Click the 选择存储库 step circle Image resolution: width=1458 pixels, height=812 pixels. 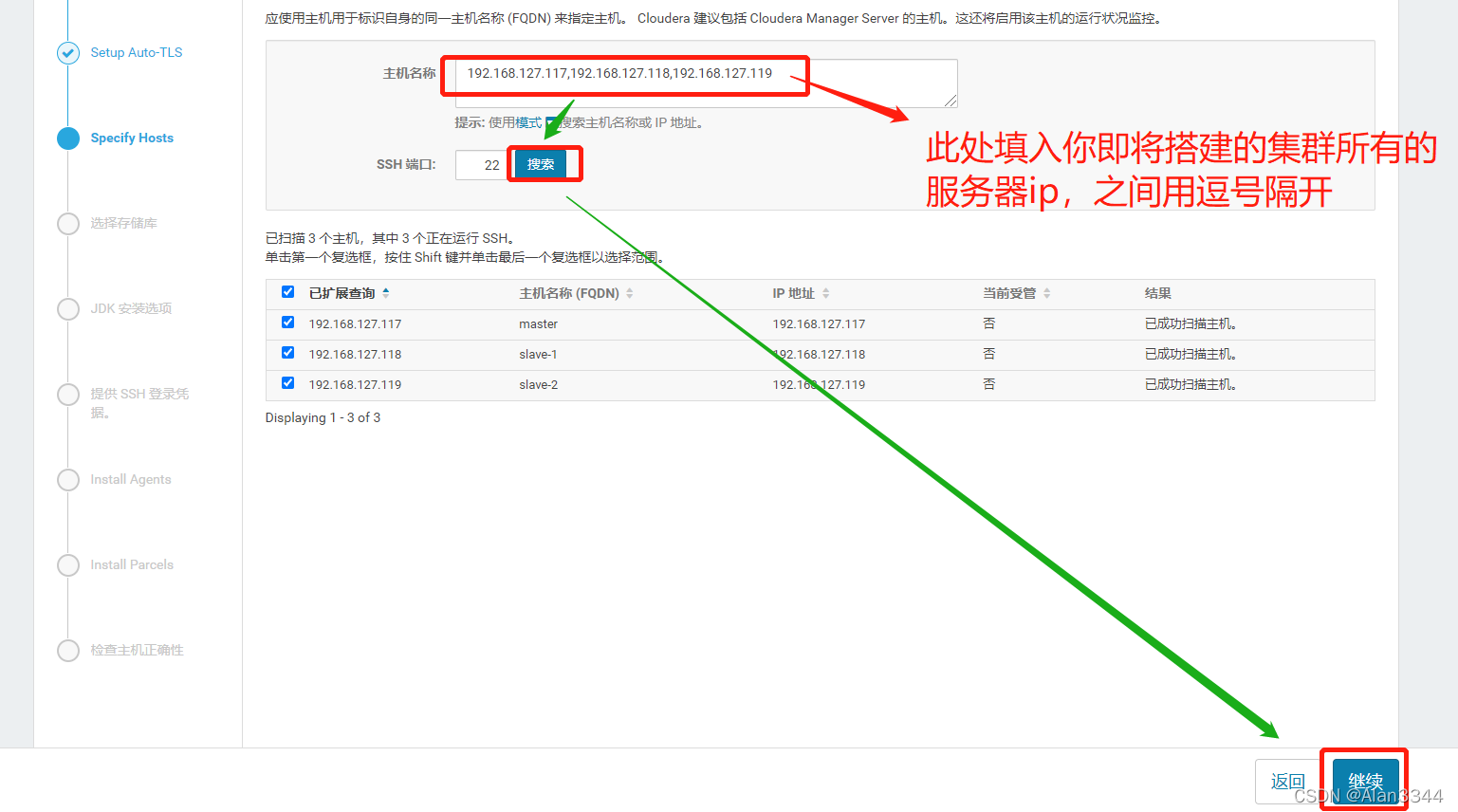coord(68,224)
